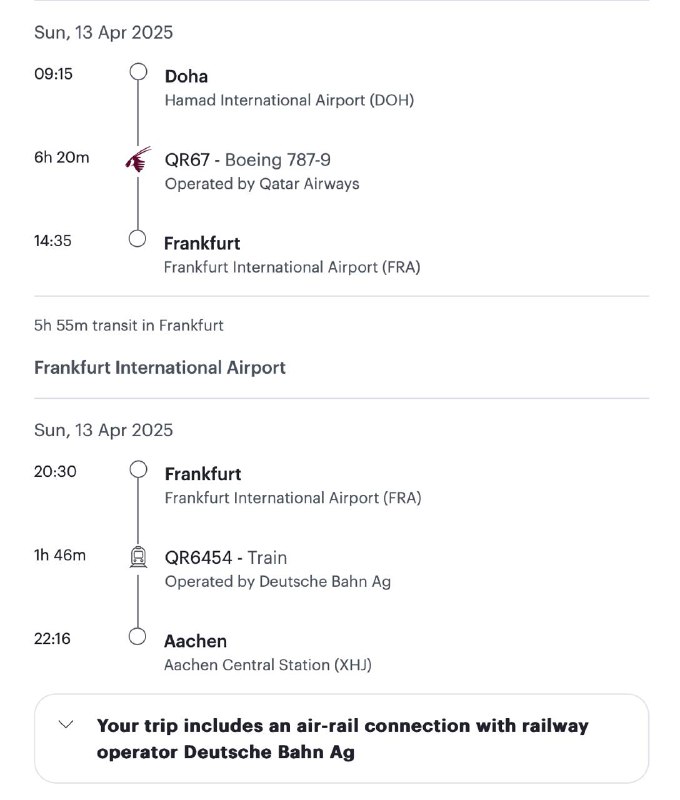Select the Frankfurt 14:35 arrival circle marker
The height and width of the screenshot is (800, 680).
137,239
